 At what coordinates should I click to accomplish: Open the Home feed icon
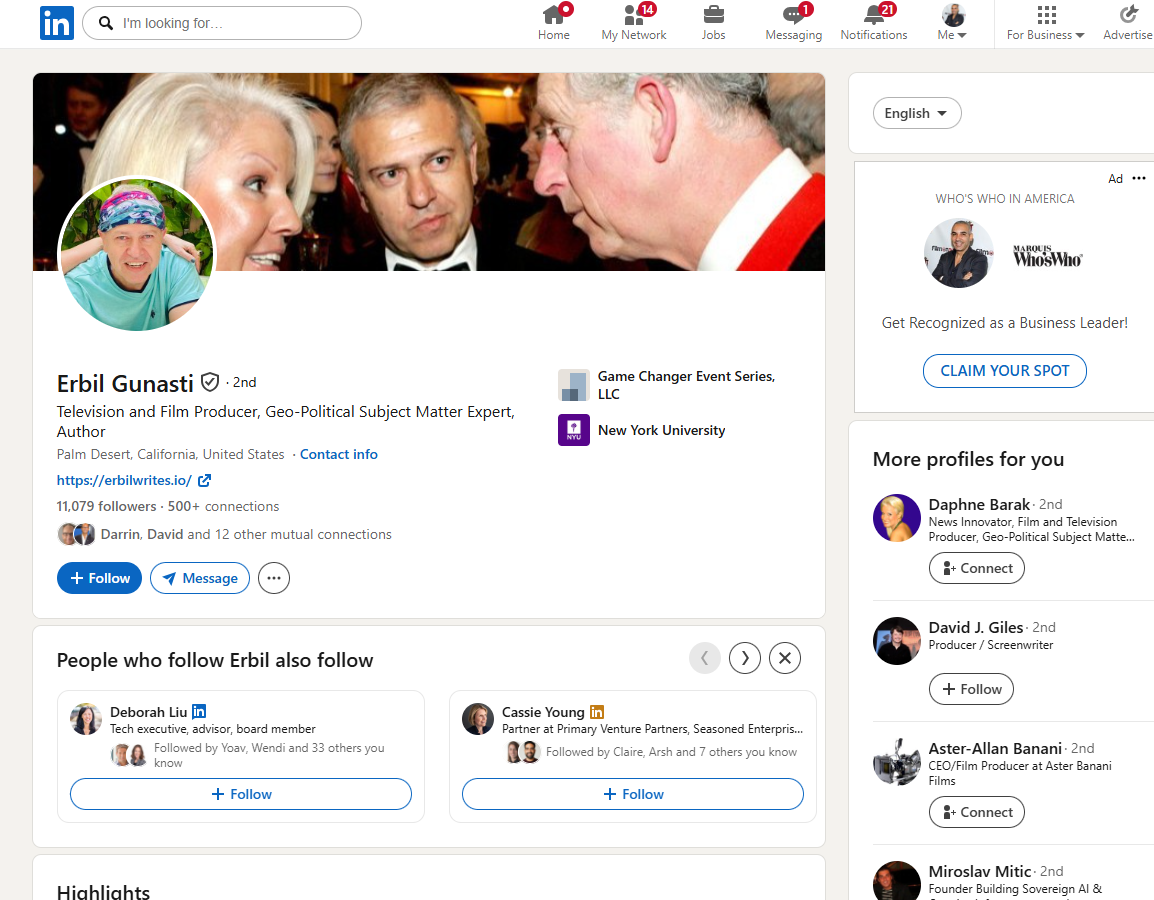click(x=554, y=15)
